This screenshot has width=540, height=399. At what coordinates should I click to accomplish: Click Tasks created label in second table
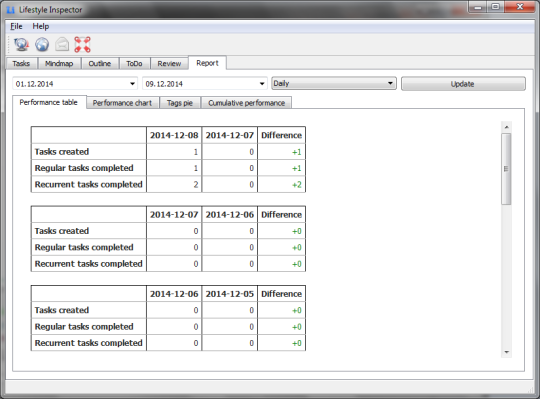(x=62, y=231)
